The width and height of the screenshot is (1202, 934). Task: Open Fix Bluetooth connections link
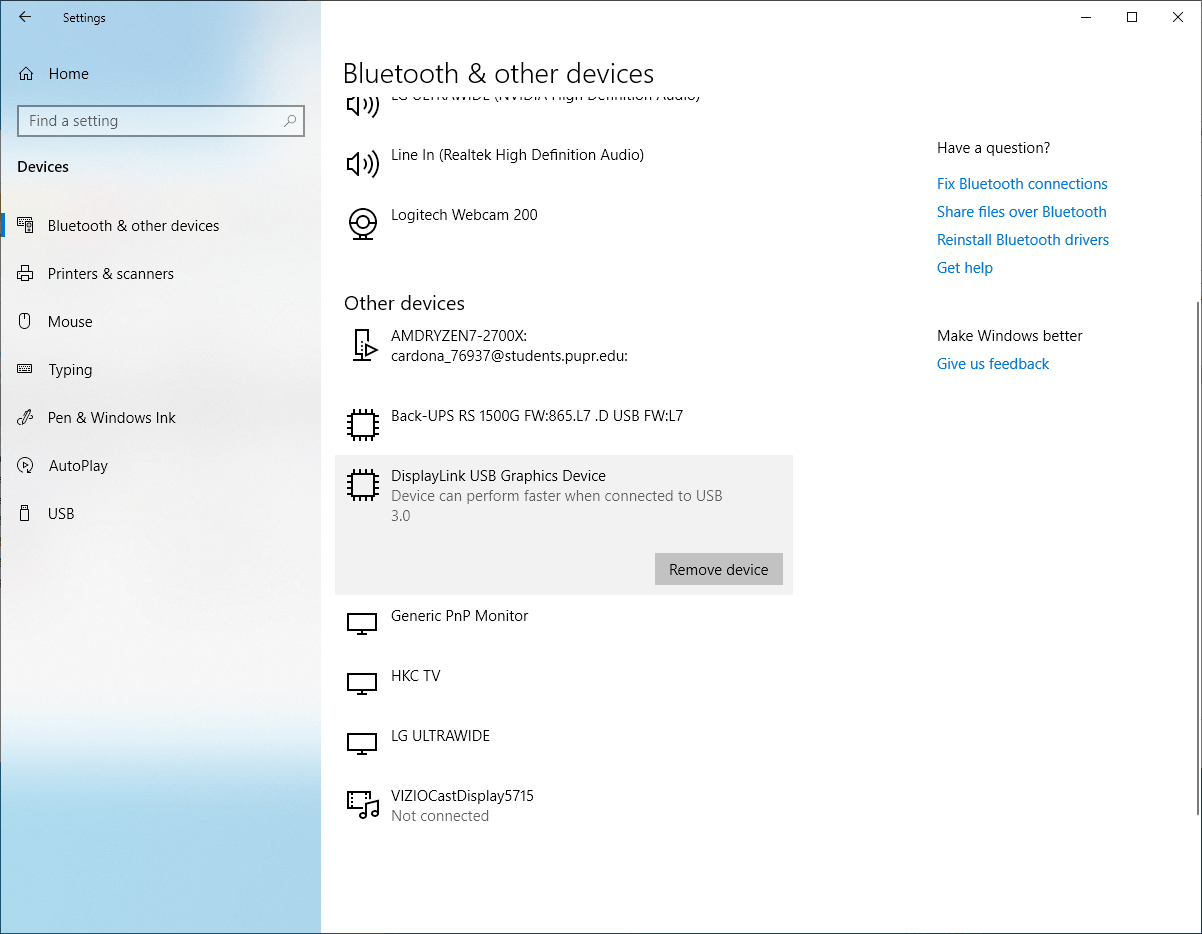pos(1022,184)
